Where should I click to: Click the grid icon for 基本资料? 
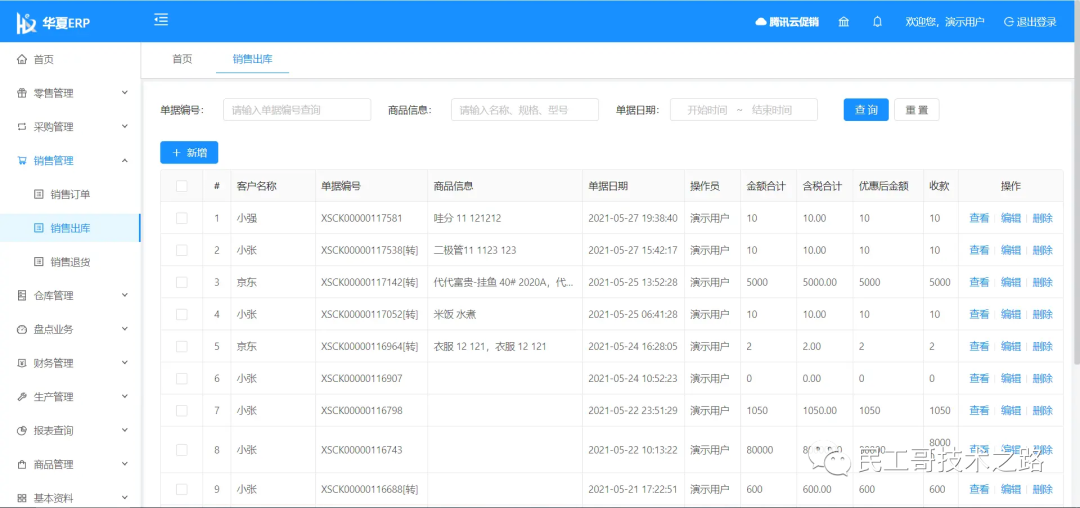pos(22,498)
